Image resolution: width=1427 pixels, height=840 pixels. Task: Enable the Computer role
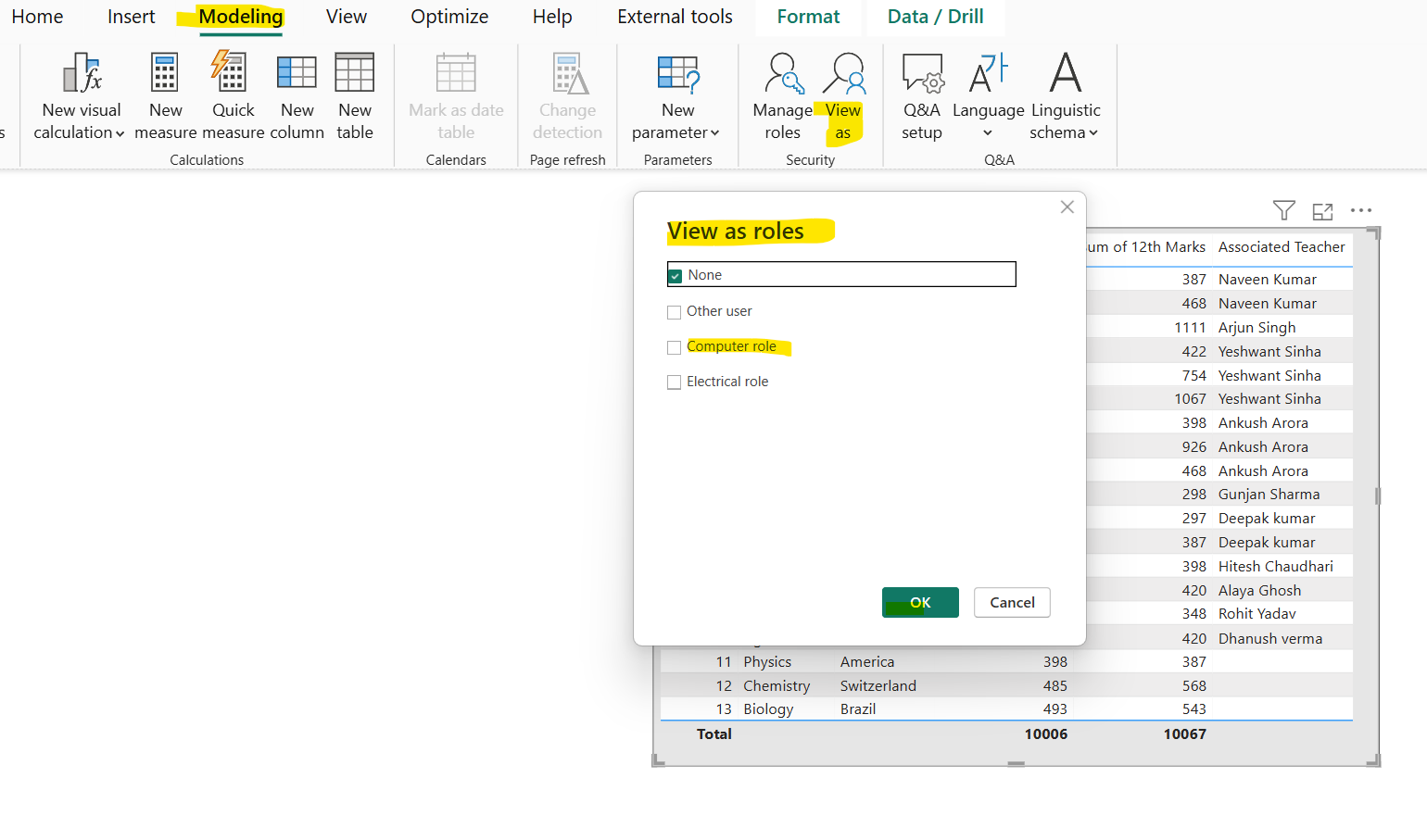[675, 346]
